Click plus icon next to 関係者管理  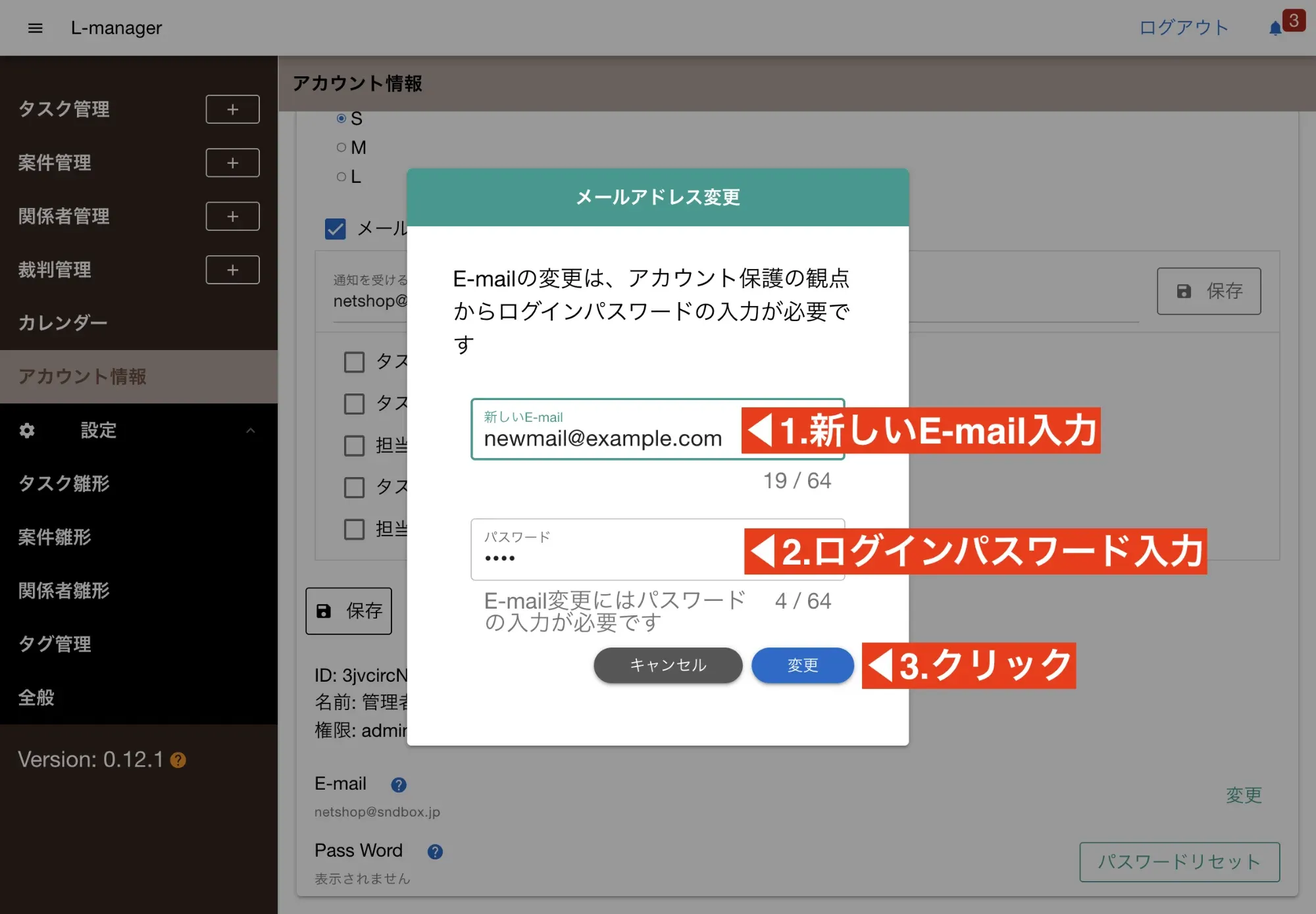click(232, 216)
